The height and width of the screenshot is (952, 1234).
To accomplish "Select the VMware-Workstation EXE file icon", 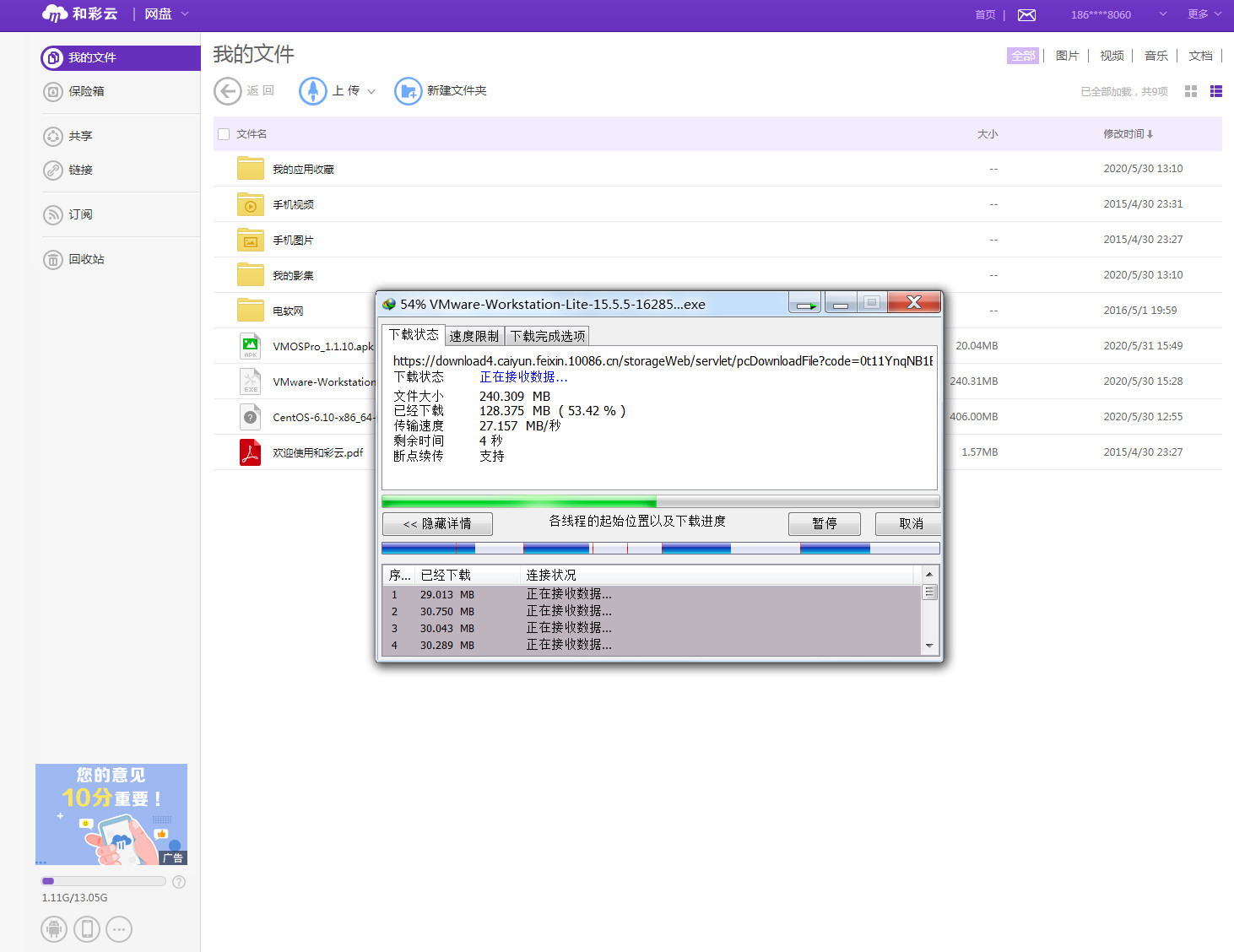I will (251, 381).
